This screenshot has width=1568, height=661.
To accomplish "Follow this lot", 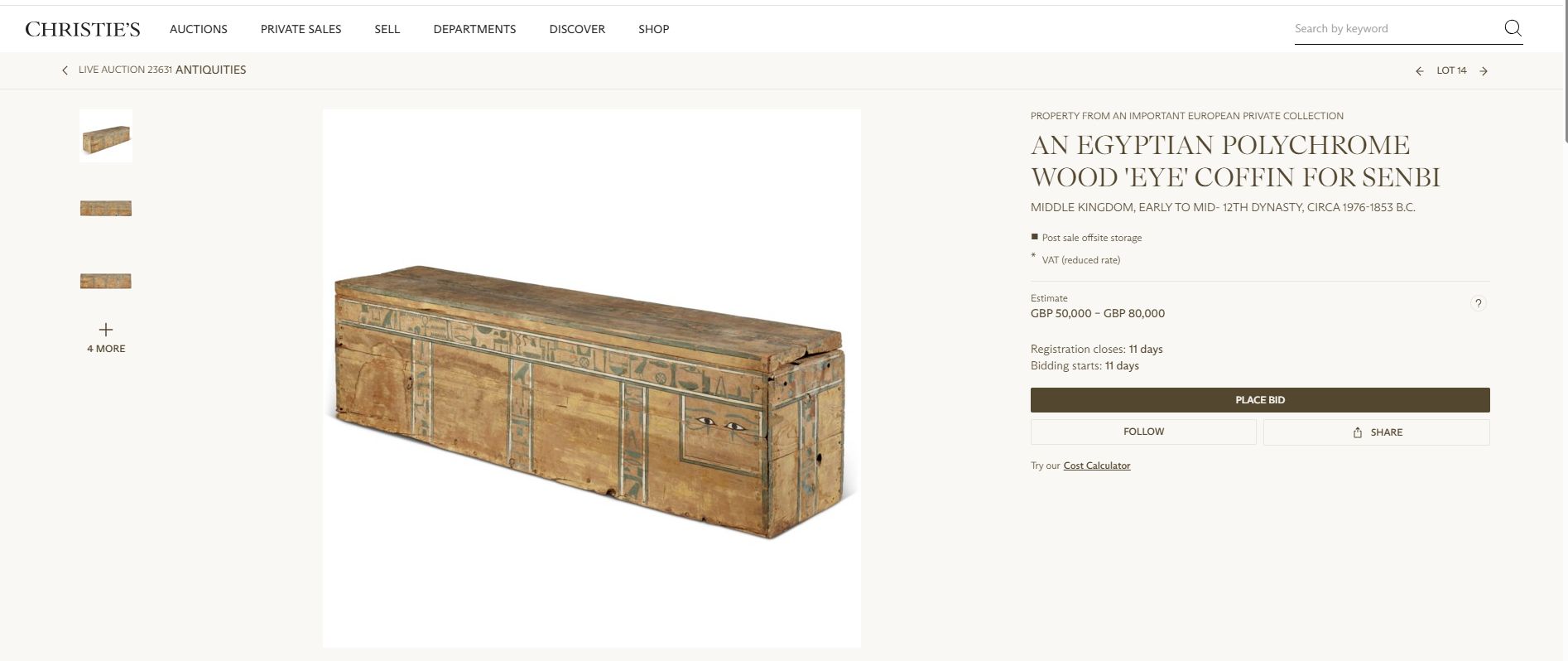I will [x=1143, y=432].
